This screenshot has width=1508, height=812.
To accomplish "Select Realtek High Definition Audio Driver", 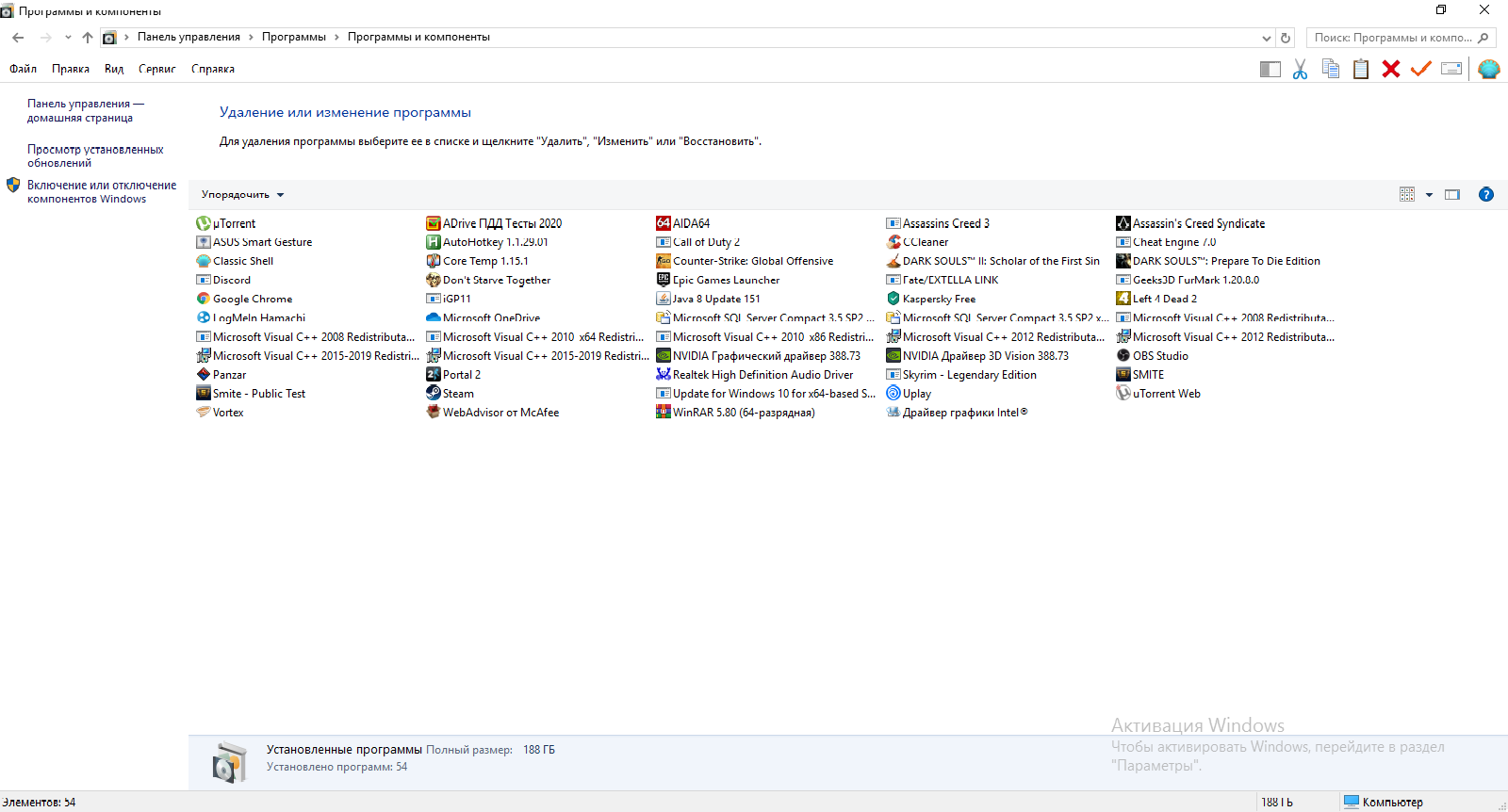I will pos(755,375).
